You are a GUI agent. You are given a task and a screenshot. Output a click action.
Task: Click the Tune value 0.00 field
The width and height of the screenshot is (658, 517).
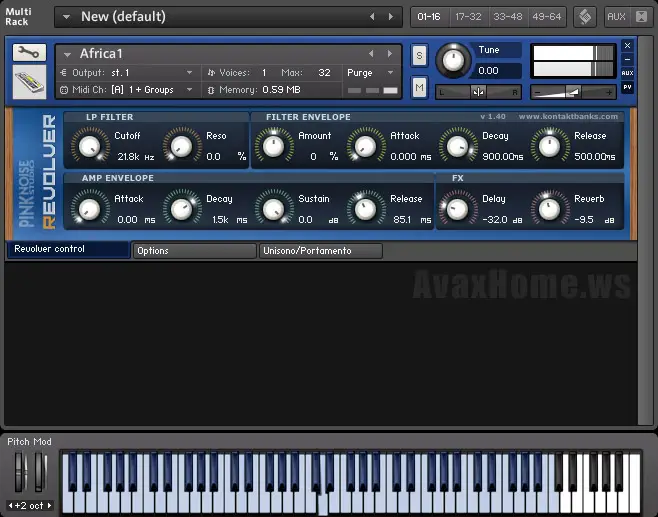point(497,70)
